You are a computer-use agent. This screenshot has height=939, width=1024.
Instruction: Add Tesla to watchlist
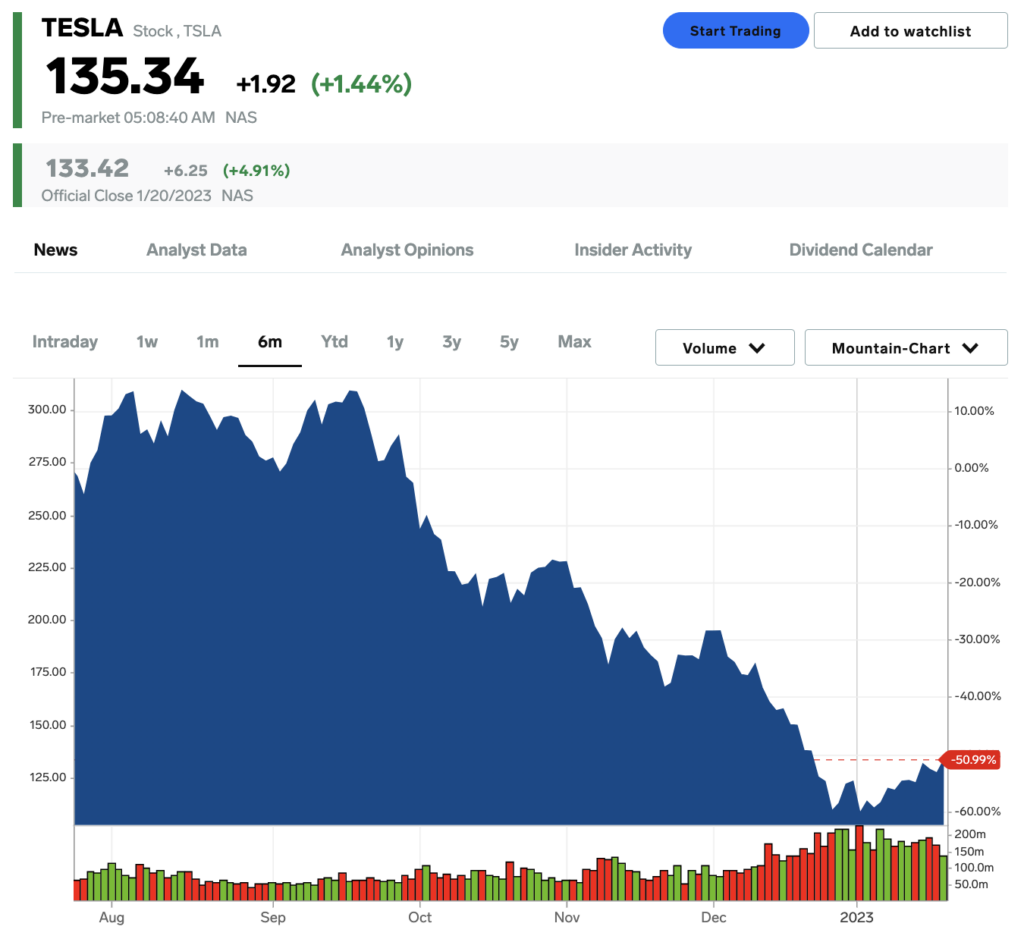tap(910, 31)
